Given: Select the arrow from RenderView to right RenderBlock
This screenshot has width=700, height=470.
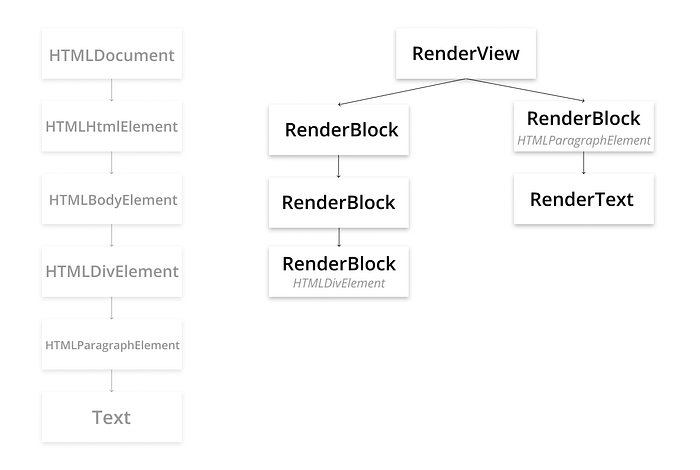Looking at the screenshot, I should point(525,90).
